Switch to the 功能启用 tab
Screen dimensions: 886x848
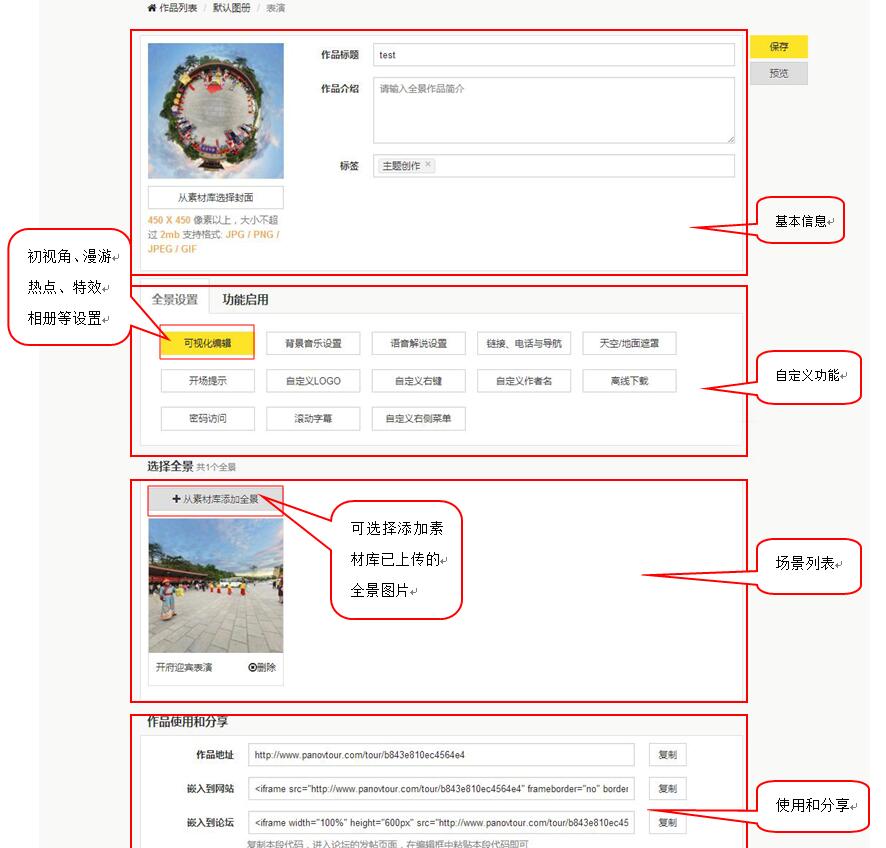pyautogui.click(x=245, y=299)
